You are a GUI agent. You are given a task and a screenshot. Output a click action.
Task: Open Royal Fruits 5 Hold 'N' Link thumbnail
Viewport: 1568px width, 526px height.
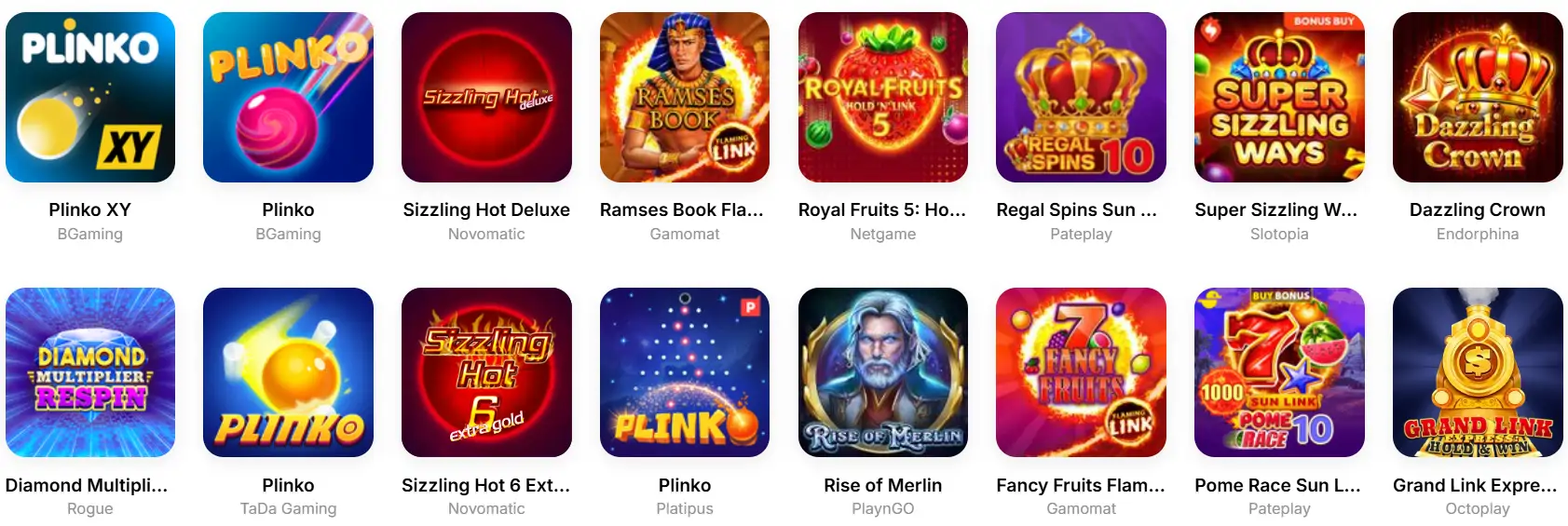click(883, 97)
